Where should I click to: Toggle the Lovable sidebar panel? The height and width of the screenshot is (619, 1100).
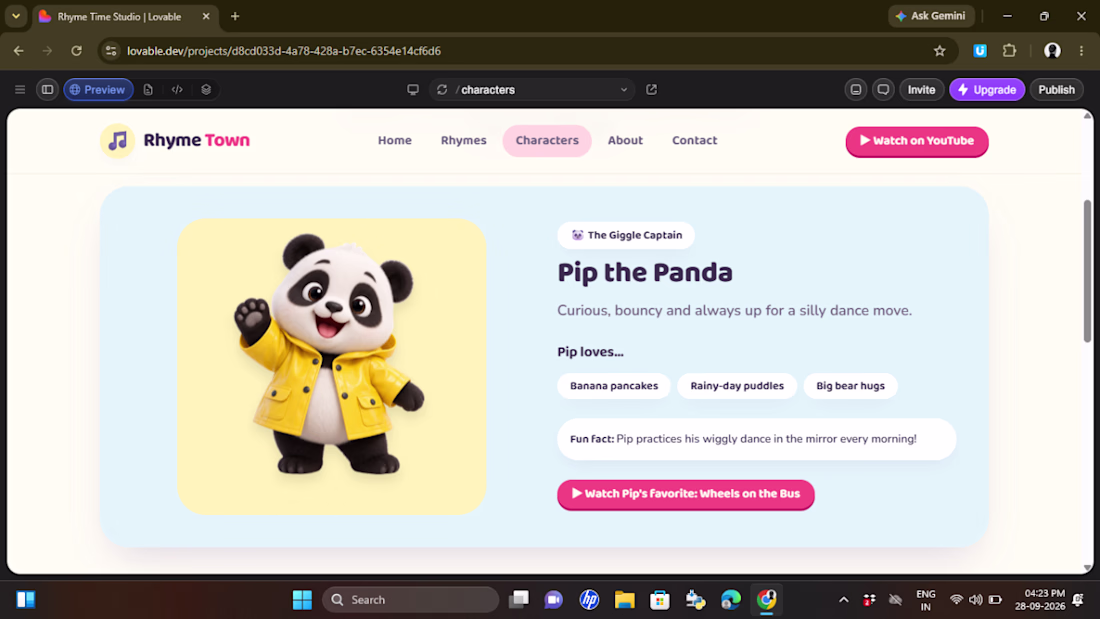pyautogui.click(x=47, y=90)
